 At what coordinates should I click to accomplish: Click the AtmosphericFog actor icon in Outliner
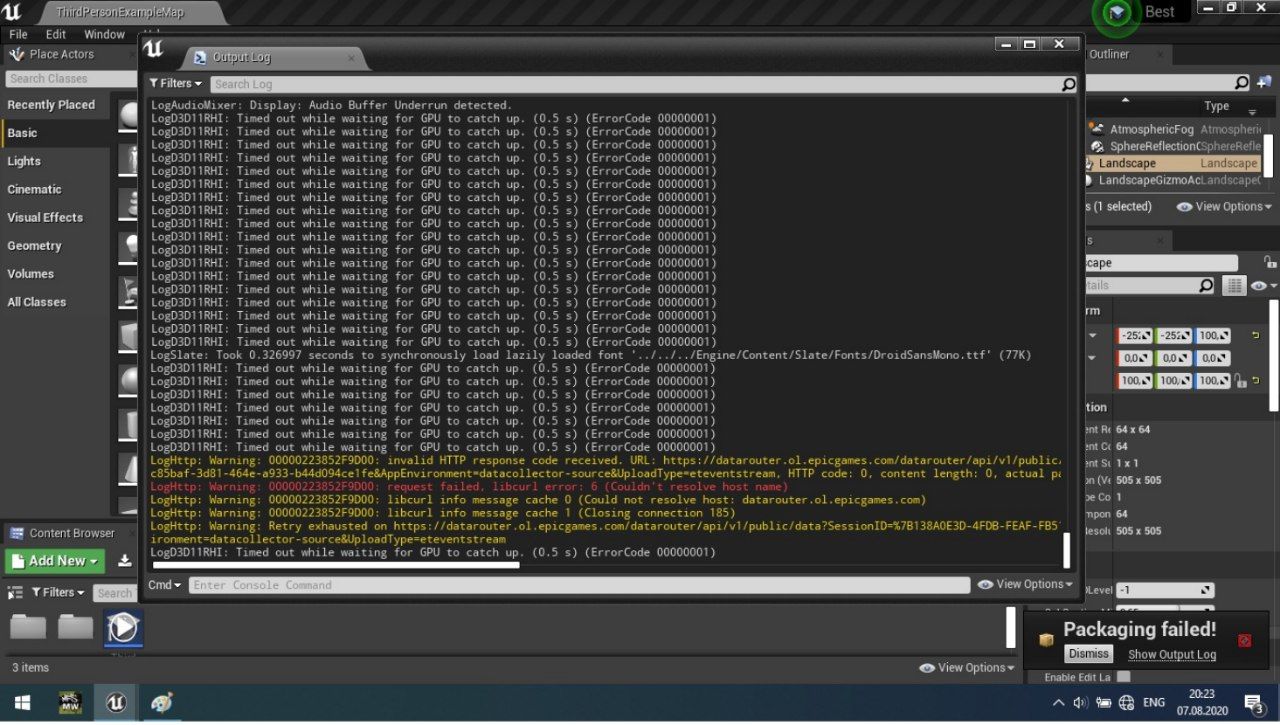tap(1097, 129)
